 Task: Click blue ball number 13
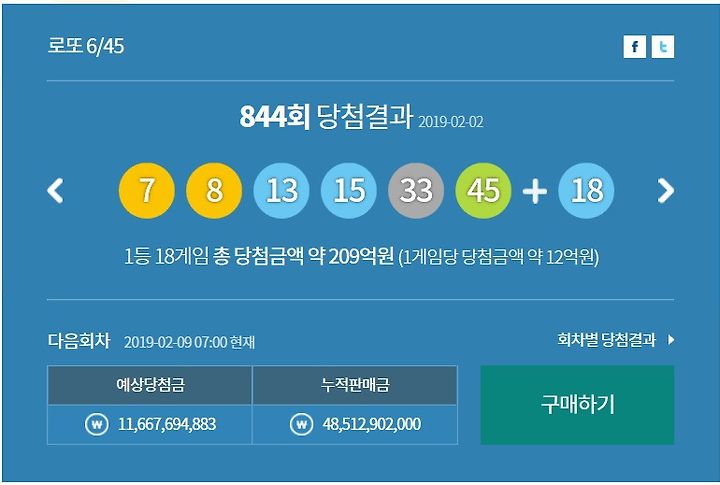tap(281, 190)
